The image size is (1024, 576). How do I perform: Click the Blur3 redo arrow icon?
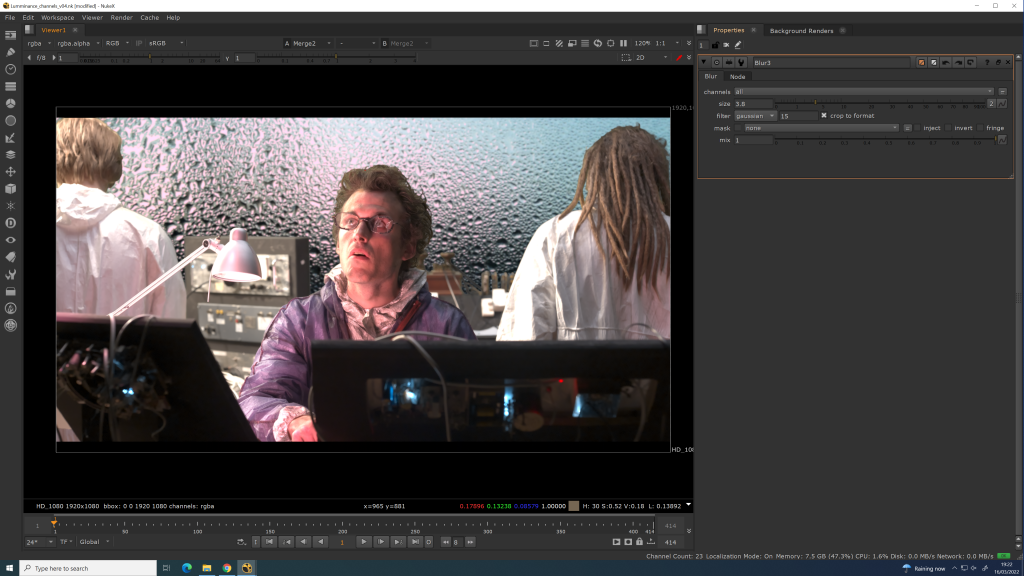click(958, 63)
